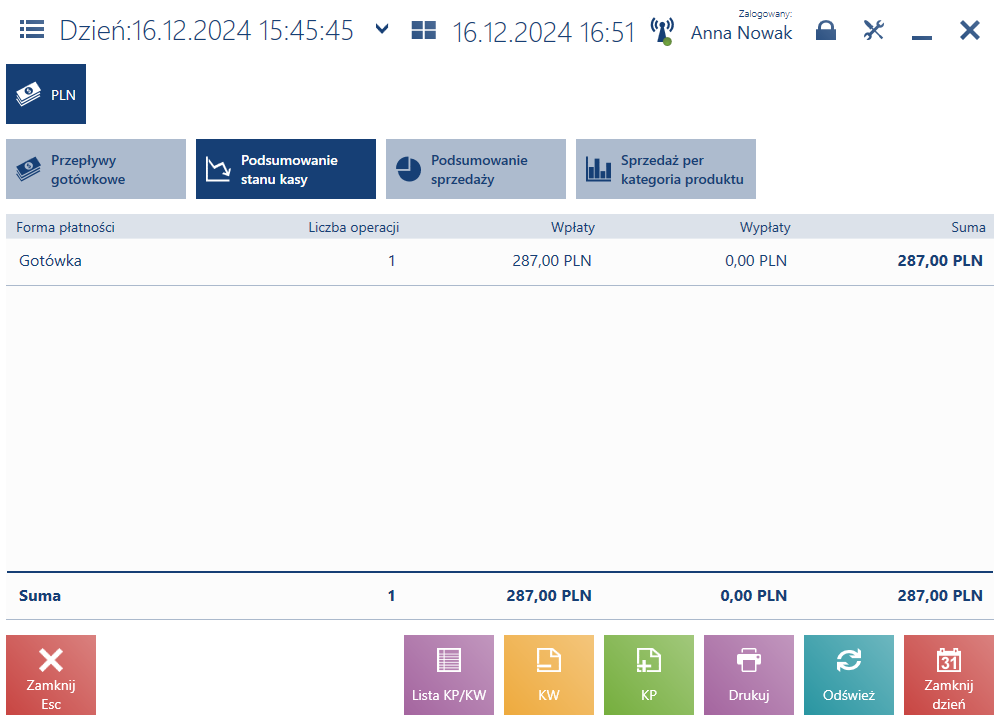Screen dimensions: 1002x723
Task: Sort by the Wpłaty column header
Action: [x=573, y=228]
